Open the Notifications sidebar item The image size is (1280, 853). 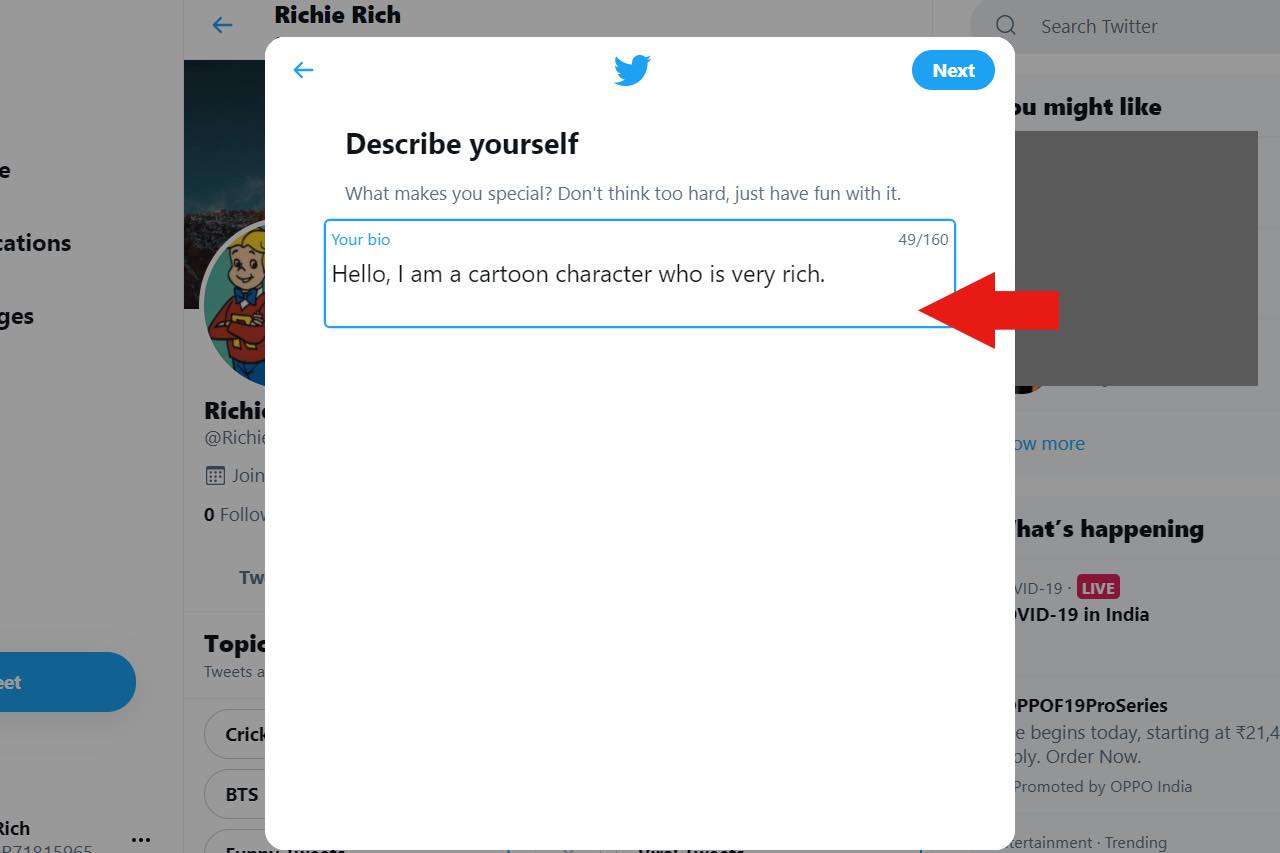click(x=36, y=243)
